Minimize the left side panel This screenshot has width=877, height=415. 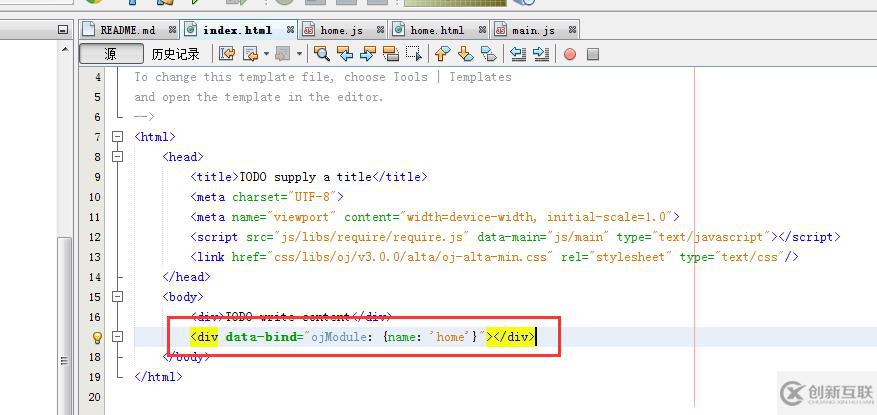[x=64, y=30]
